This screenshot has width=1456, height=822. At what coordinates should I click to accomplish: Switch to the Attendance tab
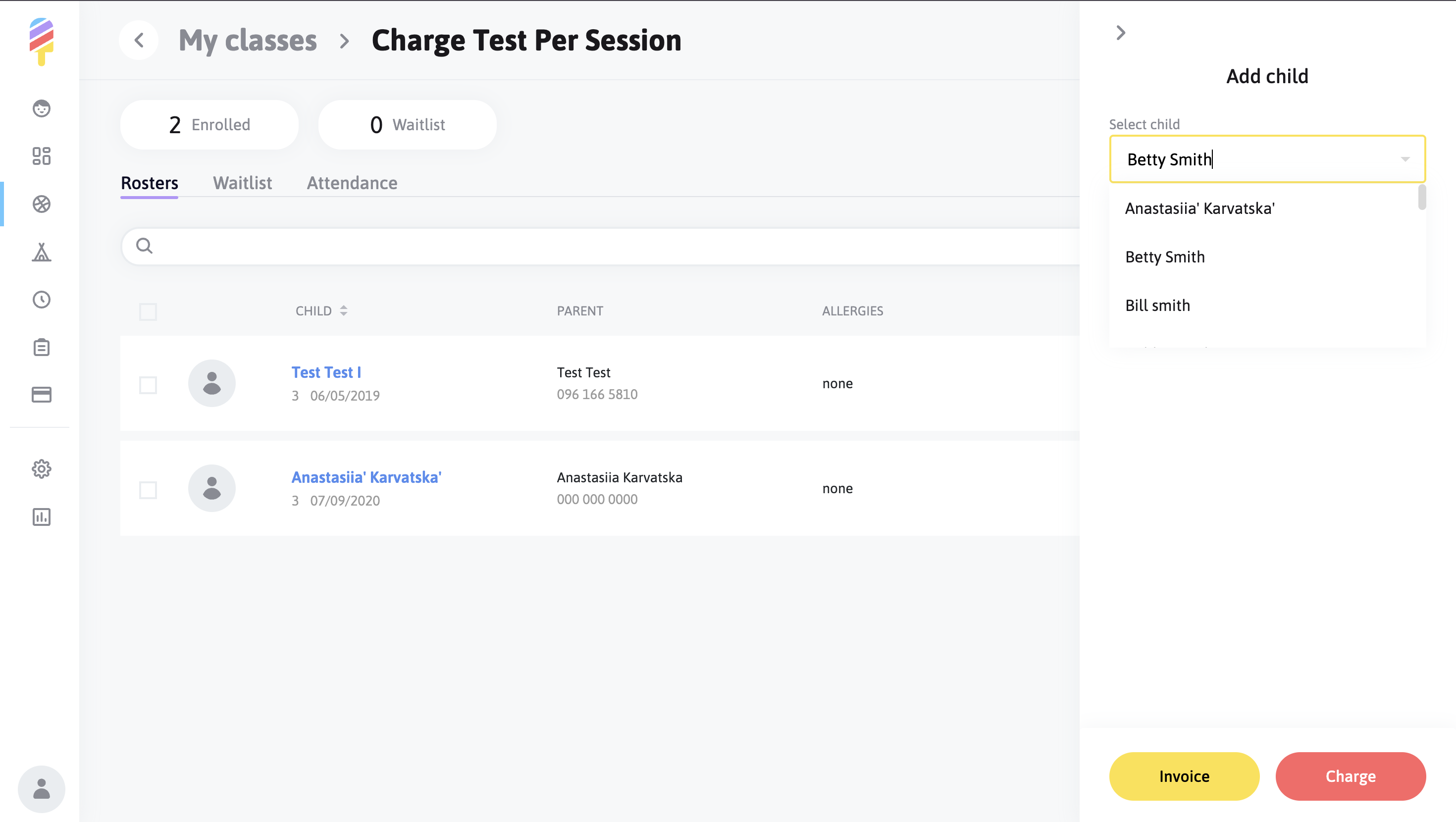point(352,183)
